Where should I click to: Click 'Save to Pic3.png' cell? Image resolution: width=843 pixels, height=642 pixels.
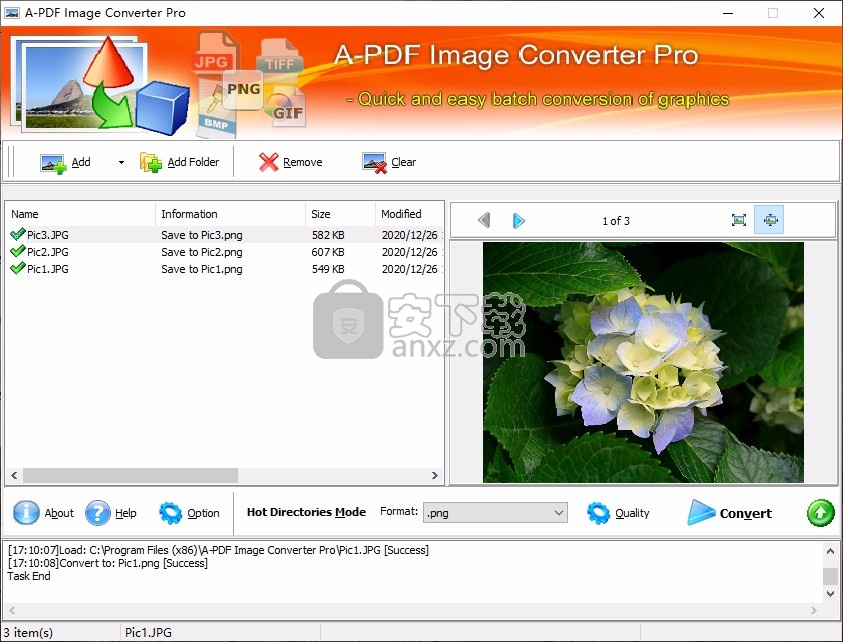click(202, 235)
